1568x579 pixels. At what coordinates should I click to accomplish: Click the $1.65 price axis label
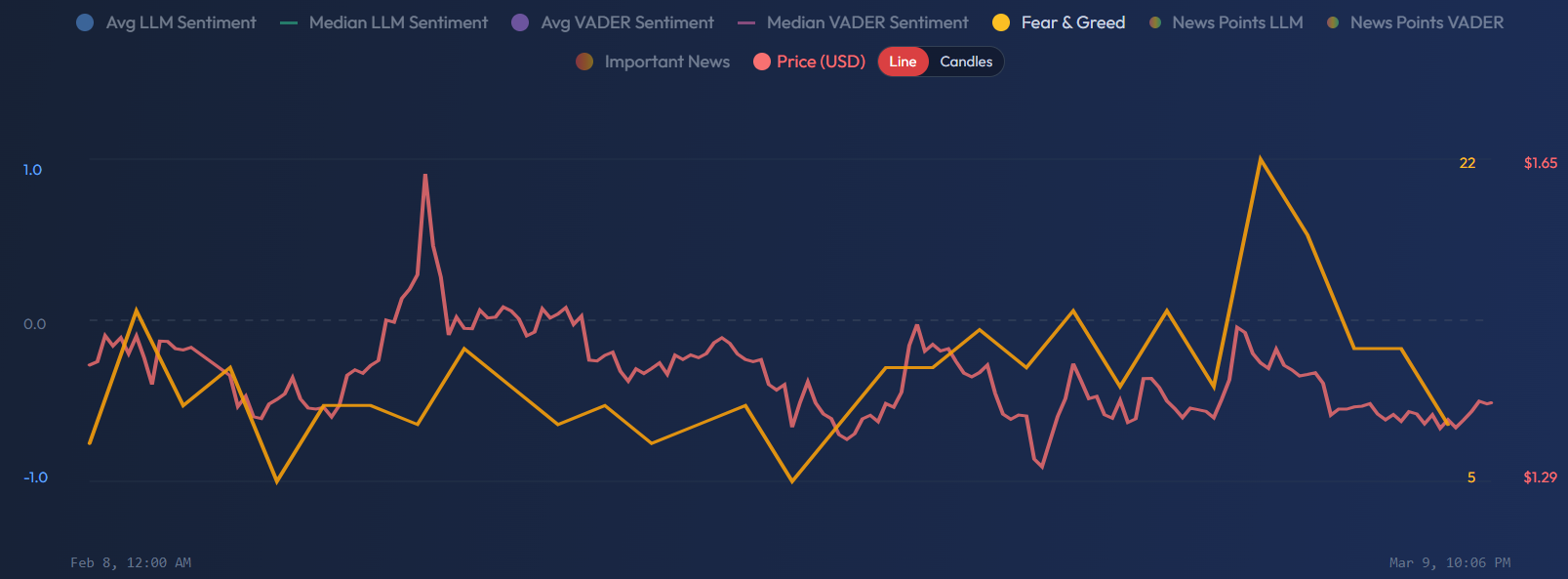click(x=1541, y=162)
